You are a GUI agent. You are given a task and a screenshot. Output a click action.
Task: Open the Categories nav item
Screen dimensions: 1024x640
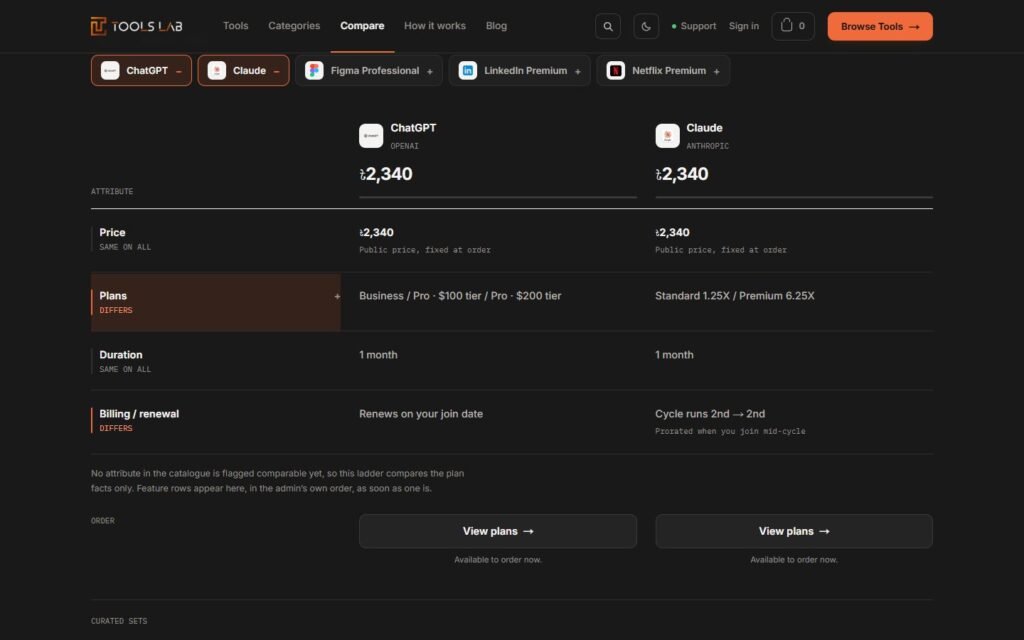294,26
